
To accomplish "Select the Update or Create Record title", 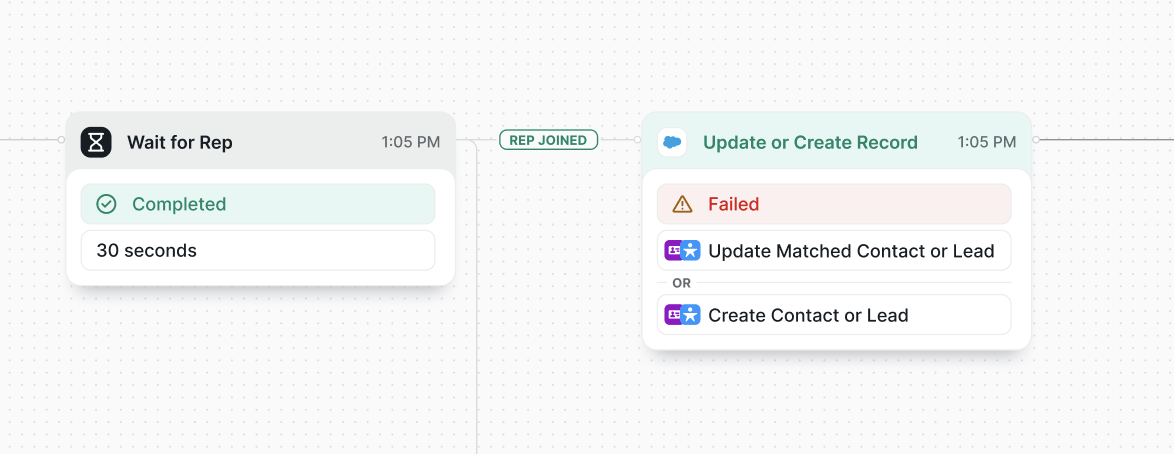I will 810,142.
